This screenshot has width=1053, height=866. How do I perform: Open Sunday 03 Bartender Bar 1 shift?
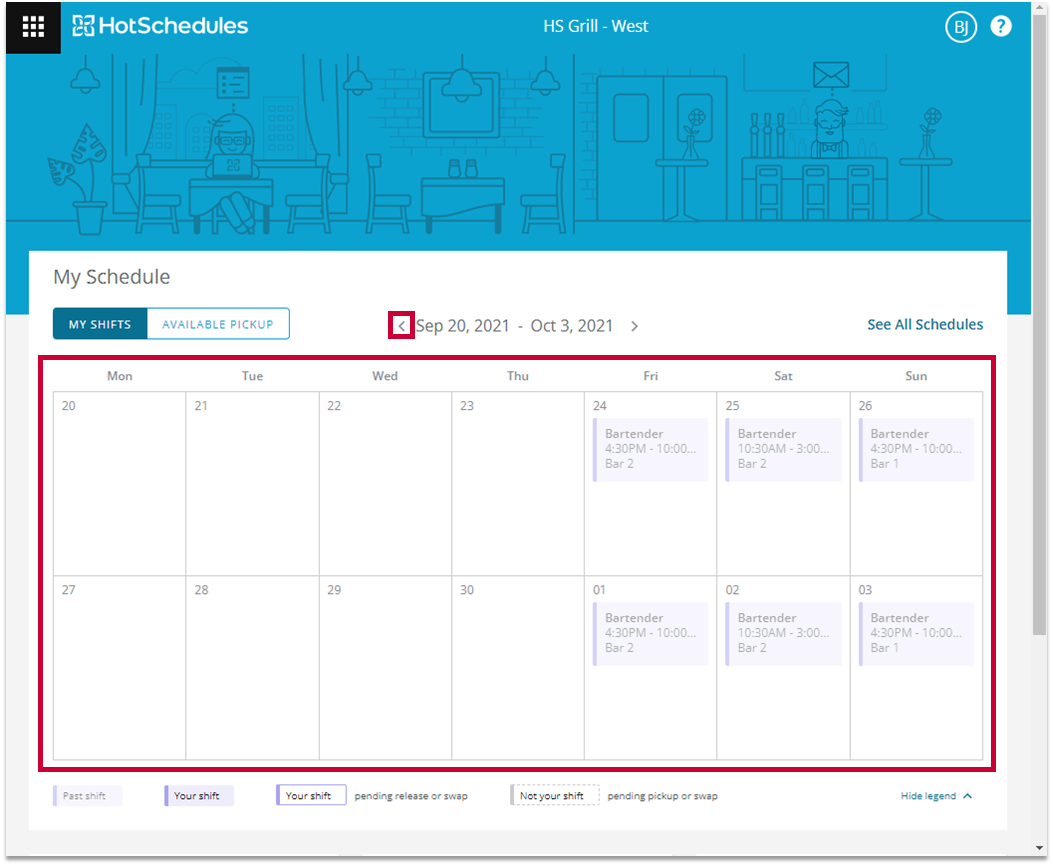916,634
